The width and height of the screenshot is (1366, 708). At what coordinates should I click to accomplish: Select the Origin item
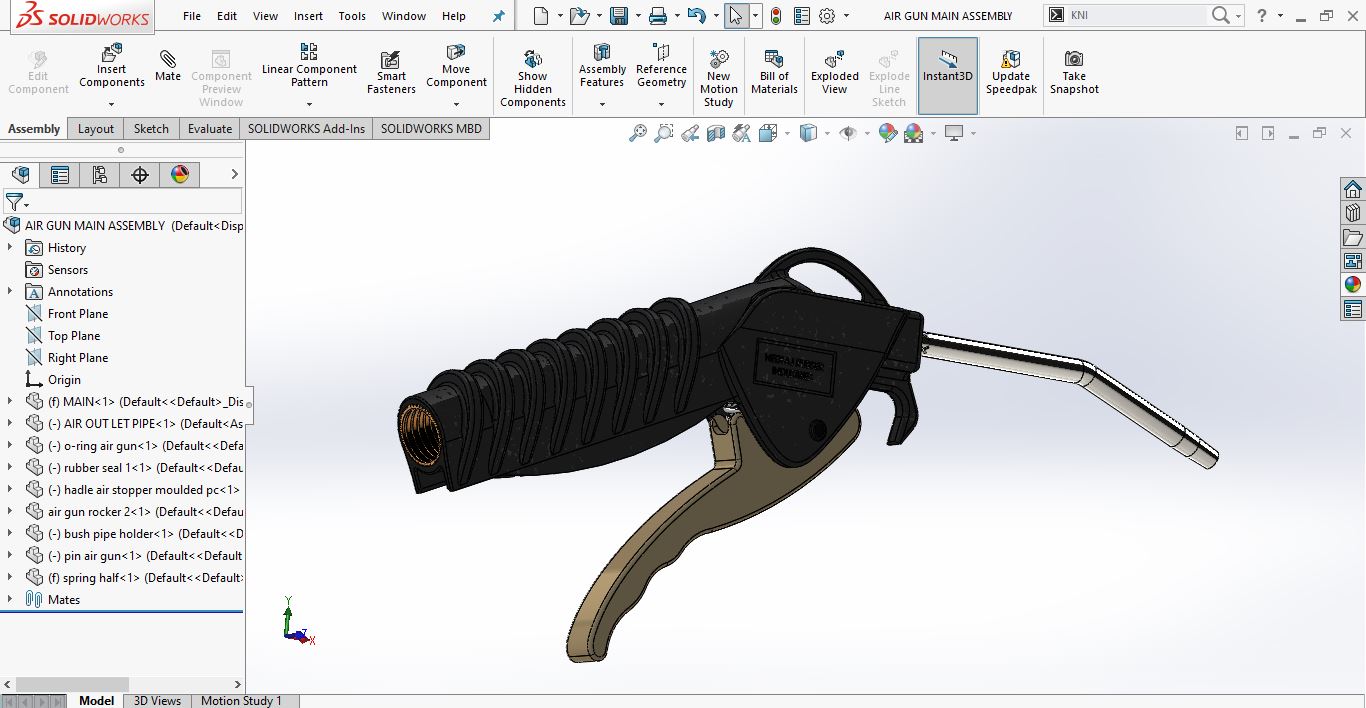pyautogui.click(x=64, y=379)
